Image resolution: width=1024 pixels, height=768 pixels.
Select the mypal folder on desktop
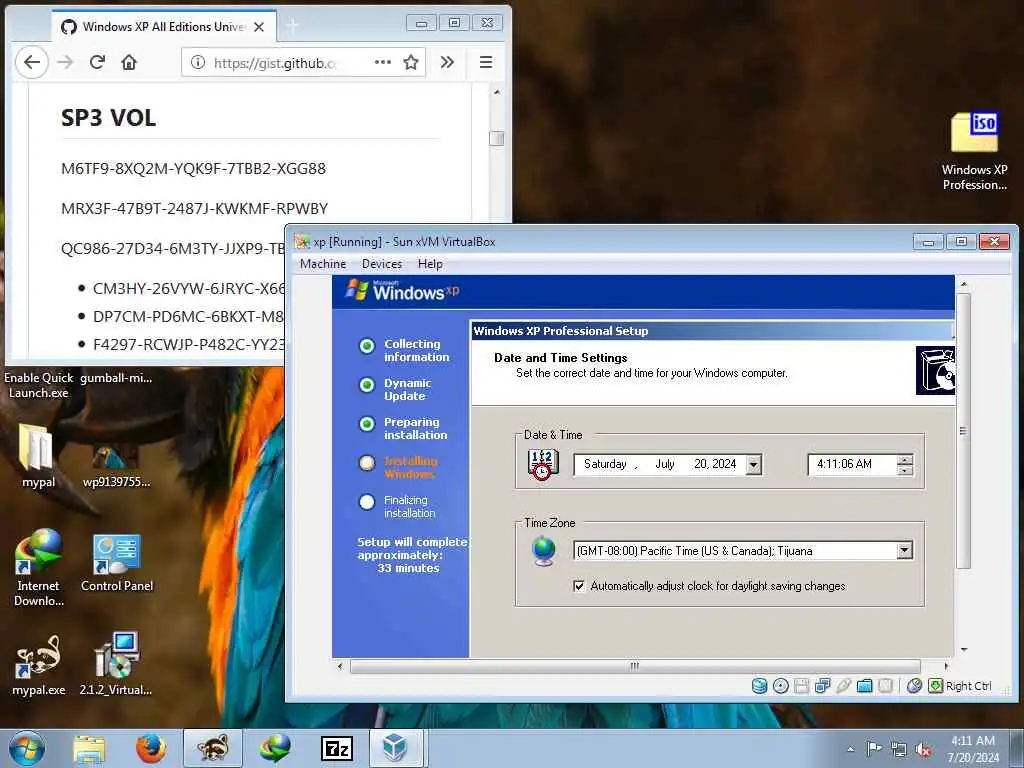click(38, 456)
